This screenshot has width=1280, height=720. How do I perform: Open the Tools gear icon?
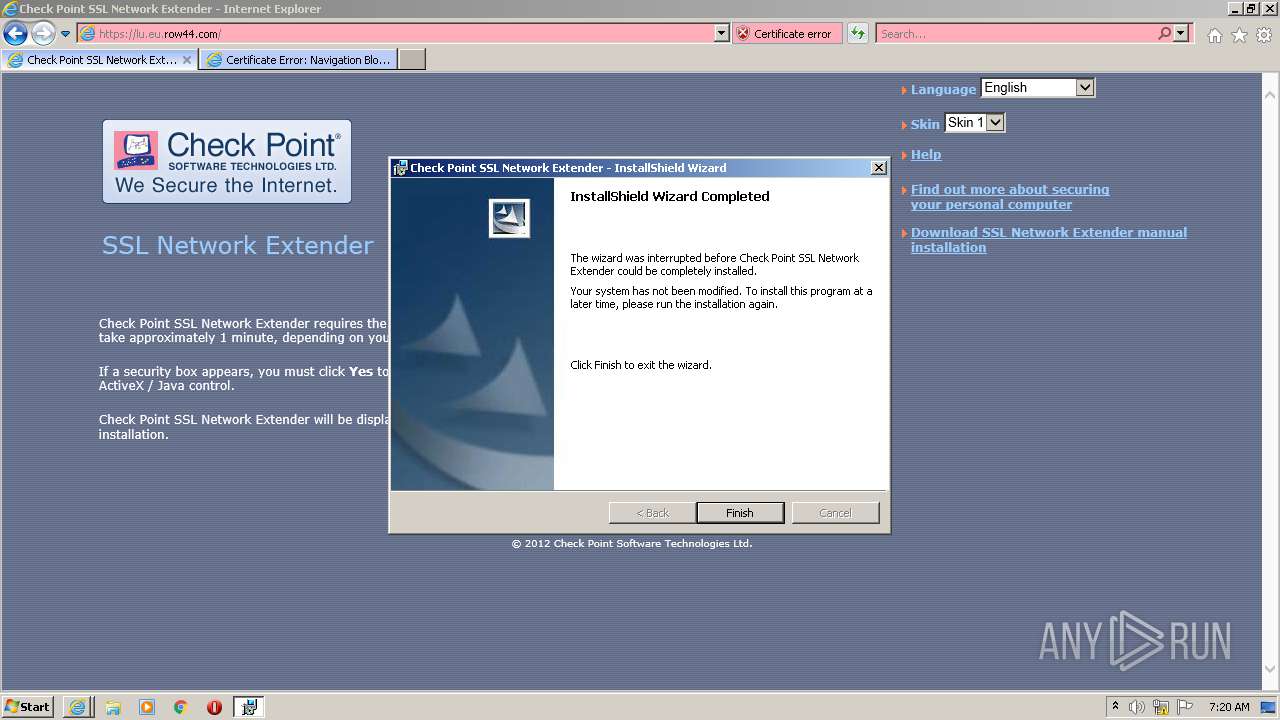click(1264, 35)
